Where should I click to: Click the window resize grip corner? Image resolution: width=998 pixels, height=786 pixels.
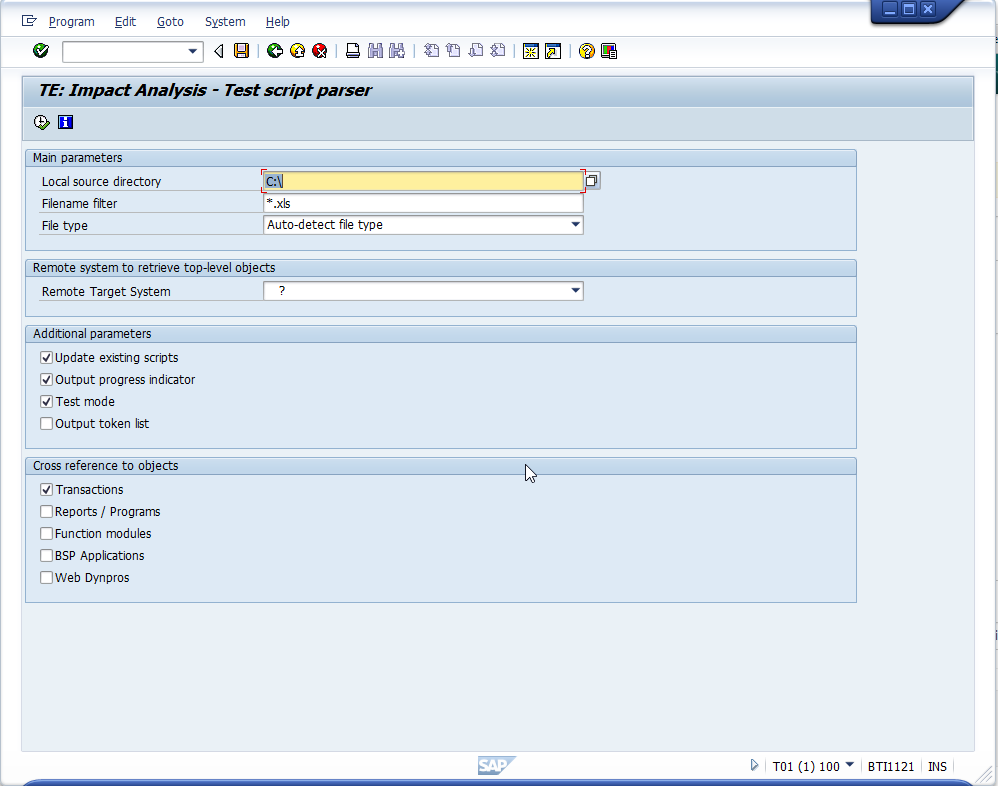[x=984, y=773]
